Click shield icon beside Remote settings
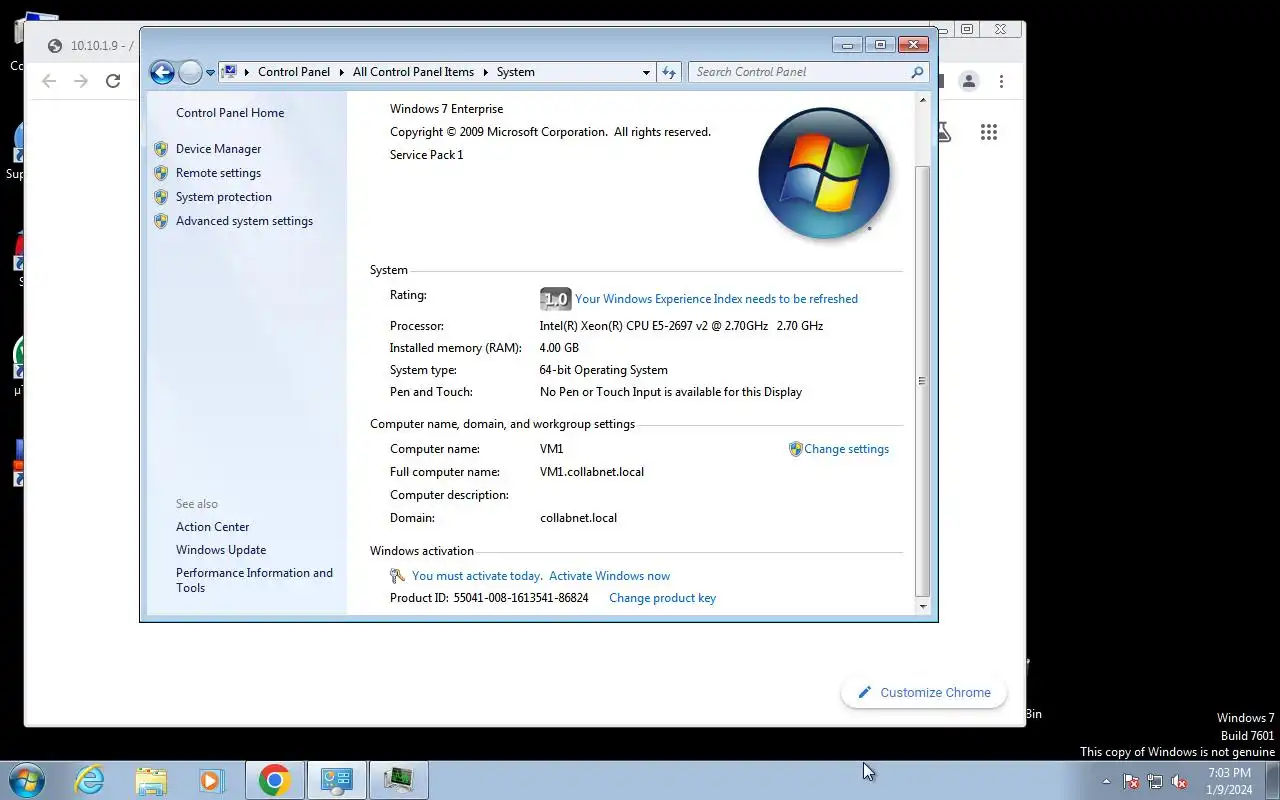This screenshot has height=800, width=1280. 161,173
